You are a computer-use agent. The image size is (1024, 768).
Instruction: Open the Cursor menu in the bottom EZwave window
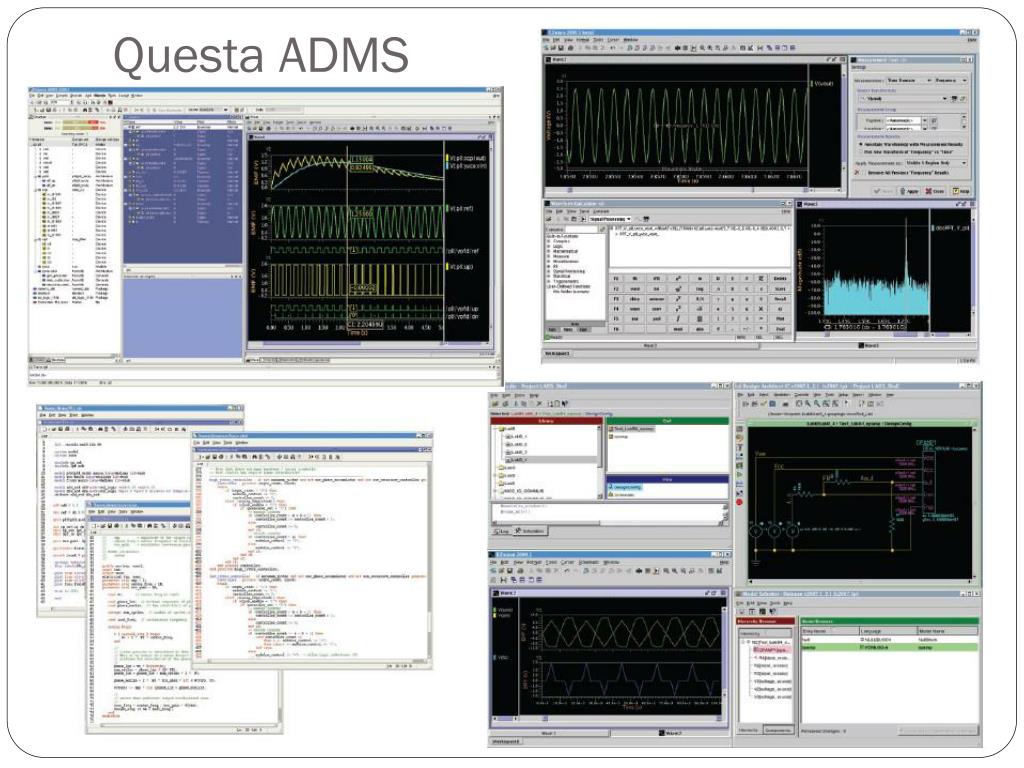568,562
